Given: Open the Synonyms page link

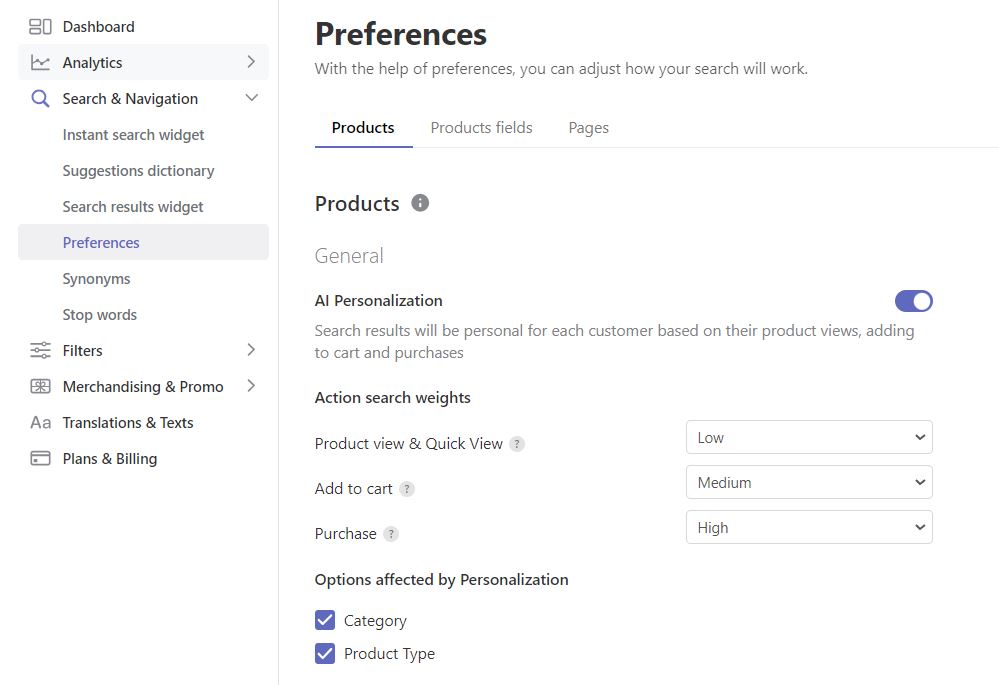Looking at the screenshot, I should (96, 279).
